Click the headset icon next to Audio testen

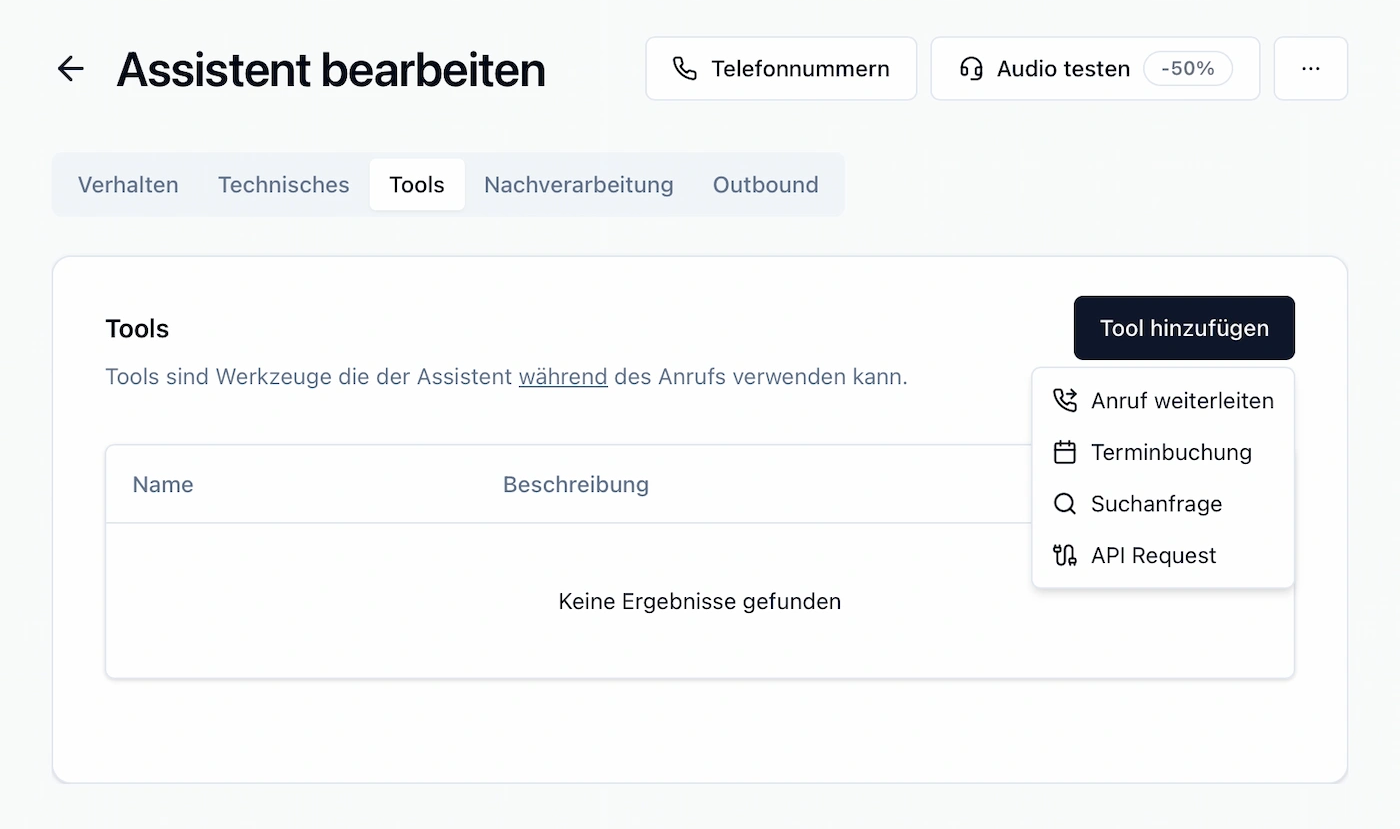click(971, 68)
